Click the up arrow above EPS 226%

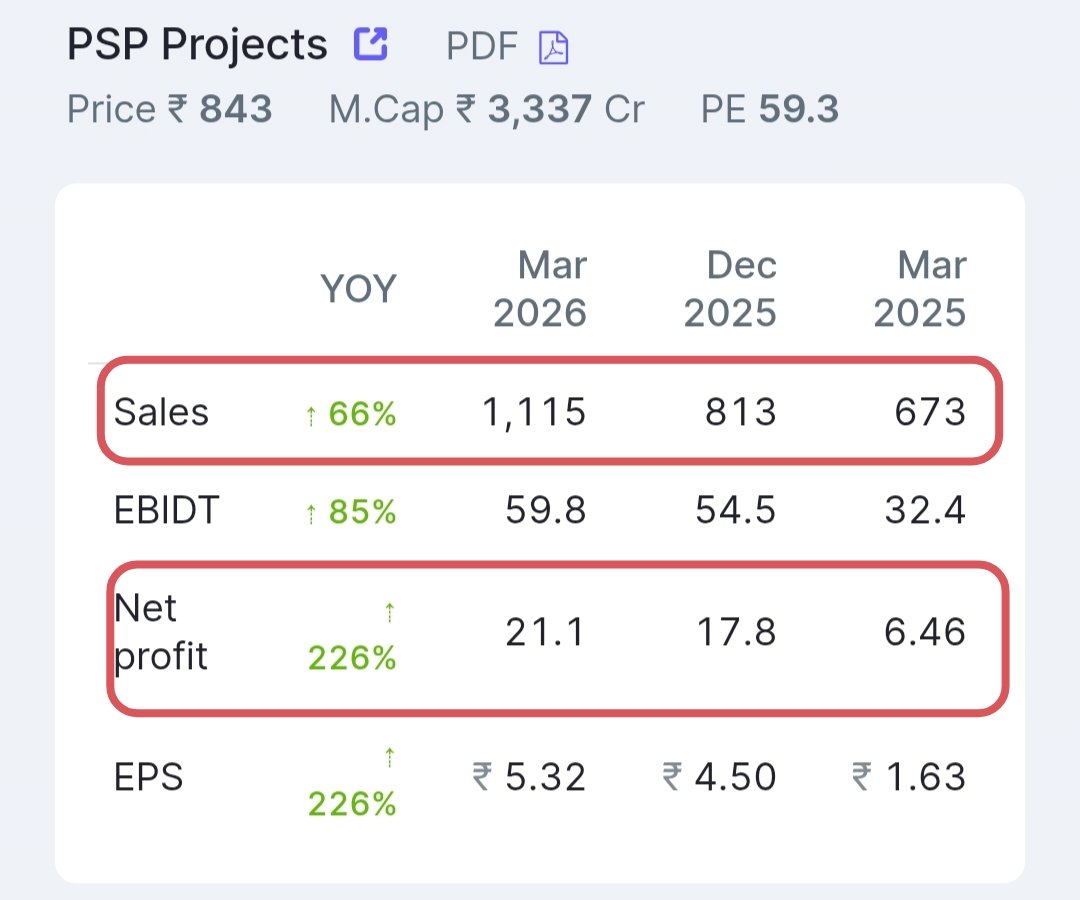(x=390, y=757)
